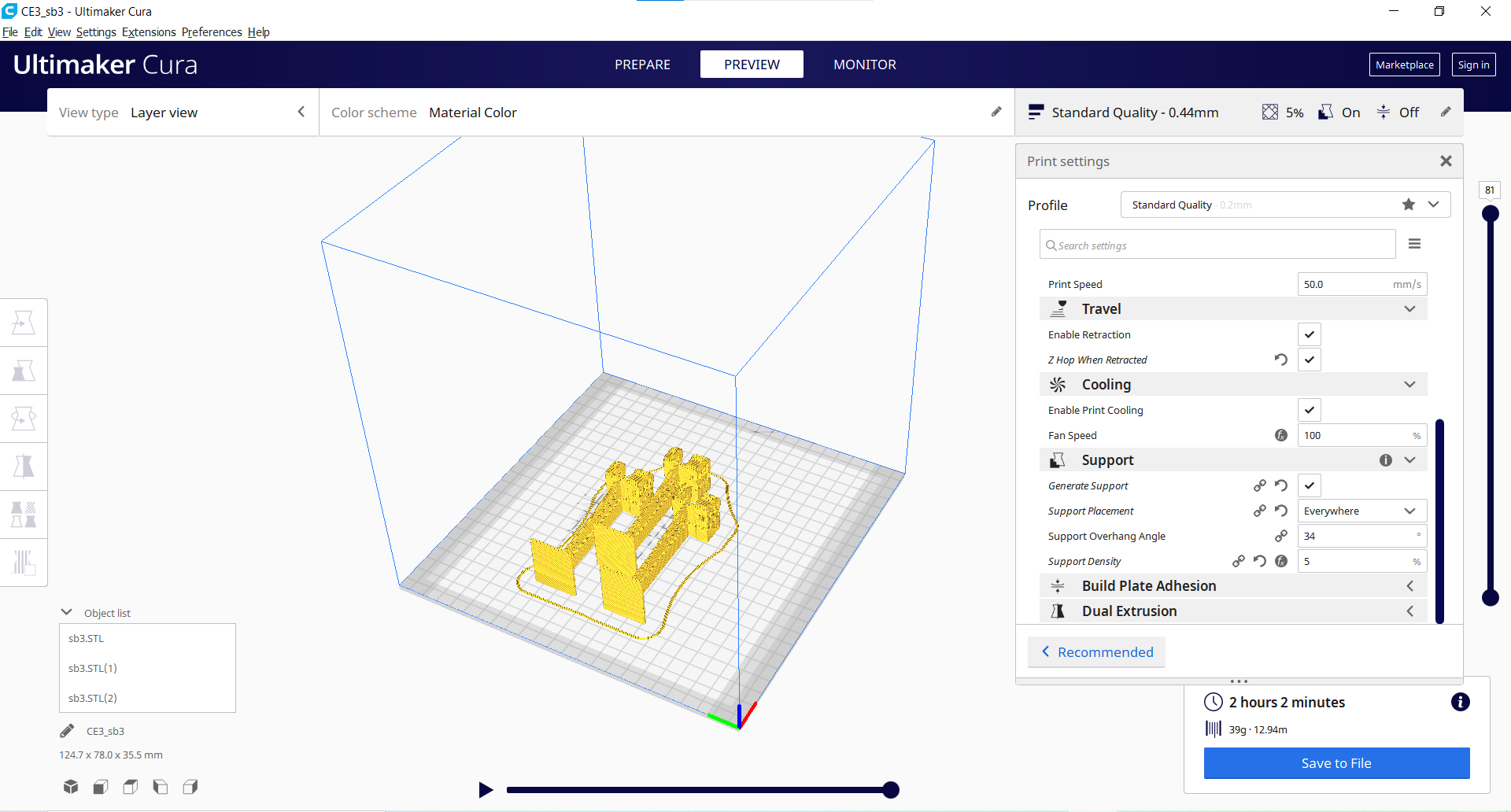Open the Profile dropdown

tap(1285, 205)
